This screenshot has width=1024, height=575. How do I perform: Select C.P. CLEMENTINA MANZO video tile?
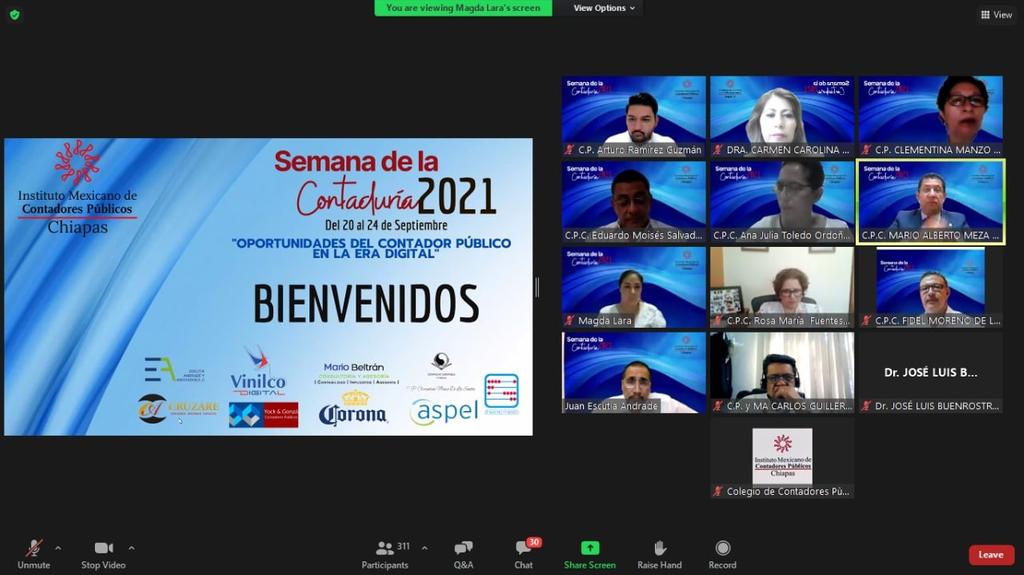[931, 116]
